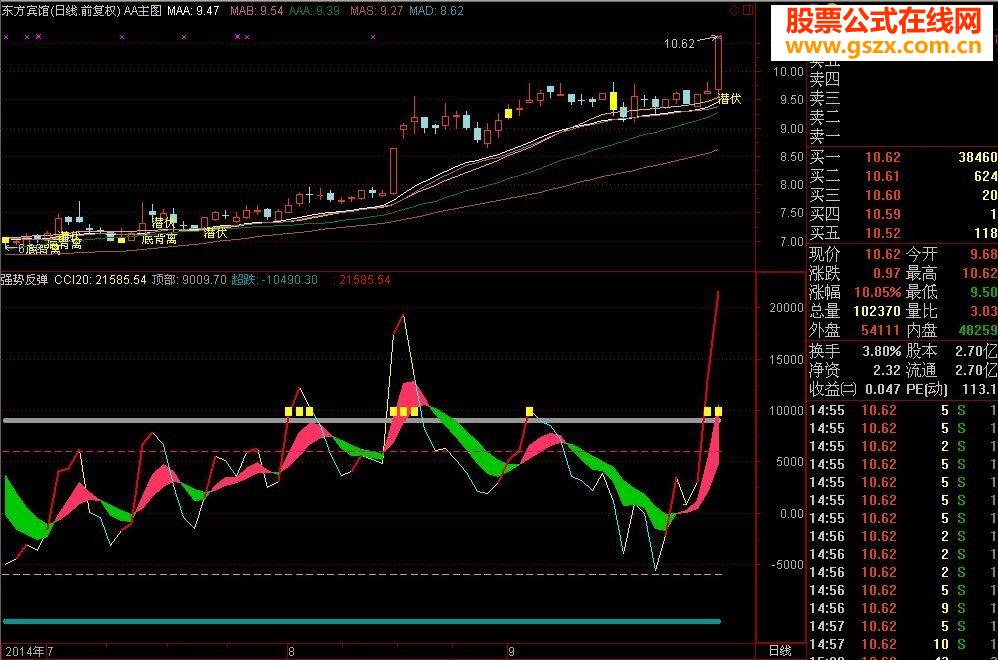Click the 净资 2.32 value
Viewport: 998px width, 660px height.
coord(887,370)
